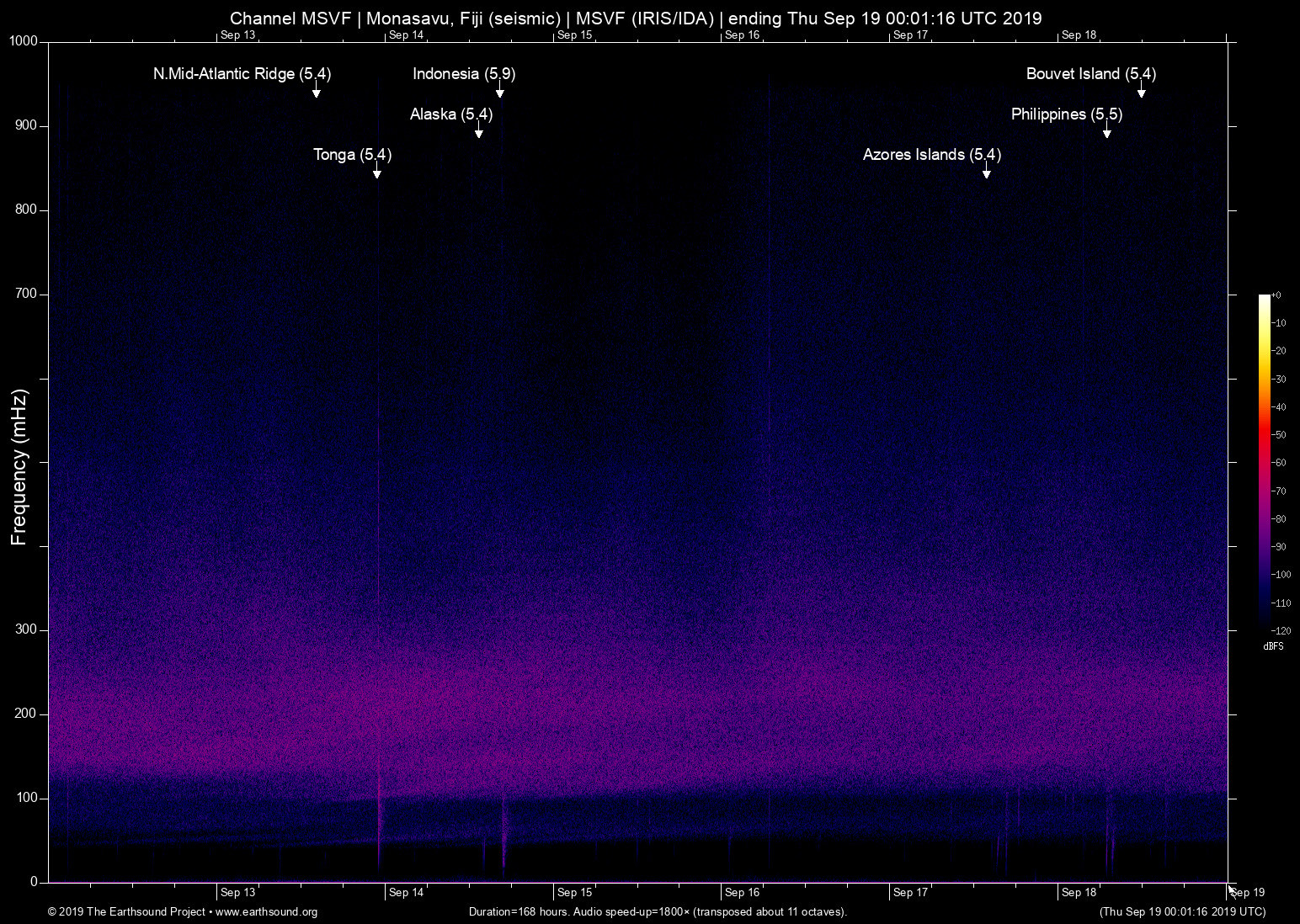
Task: Click the dBFS color scale bar
Action: coord(1265,461)
